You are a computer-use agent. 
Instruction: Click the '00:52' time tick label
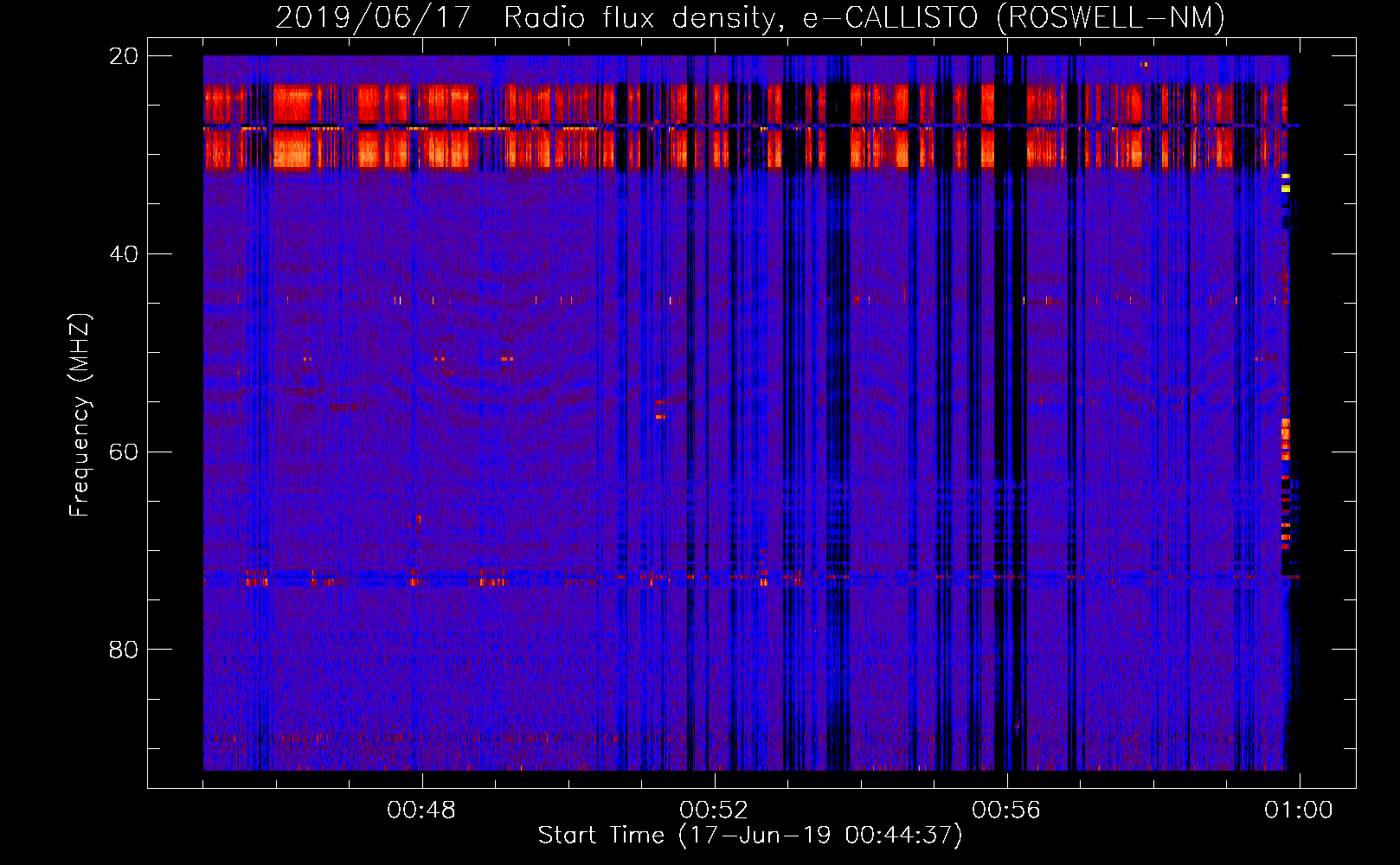[714, 811]
